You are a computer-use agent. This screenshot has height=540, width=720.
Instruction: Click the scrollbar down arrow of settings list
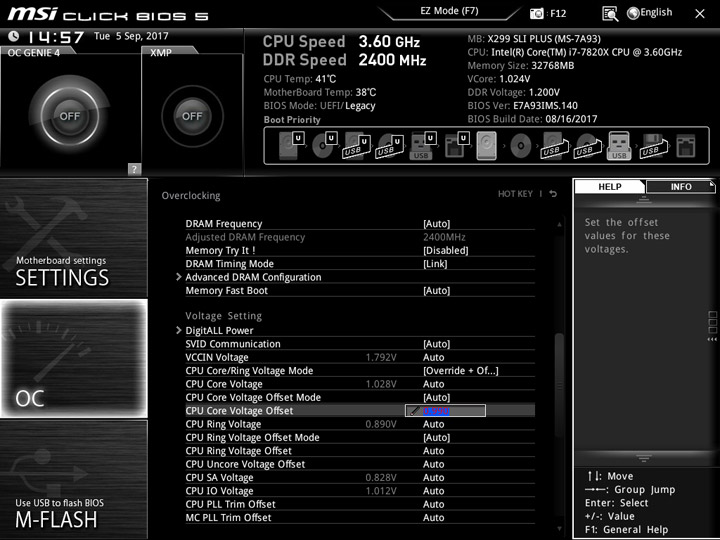click(559, 529)
